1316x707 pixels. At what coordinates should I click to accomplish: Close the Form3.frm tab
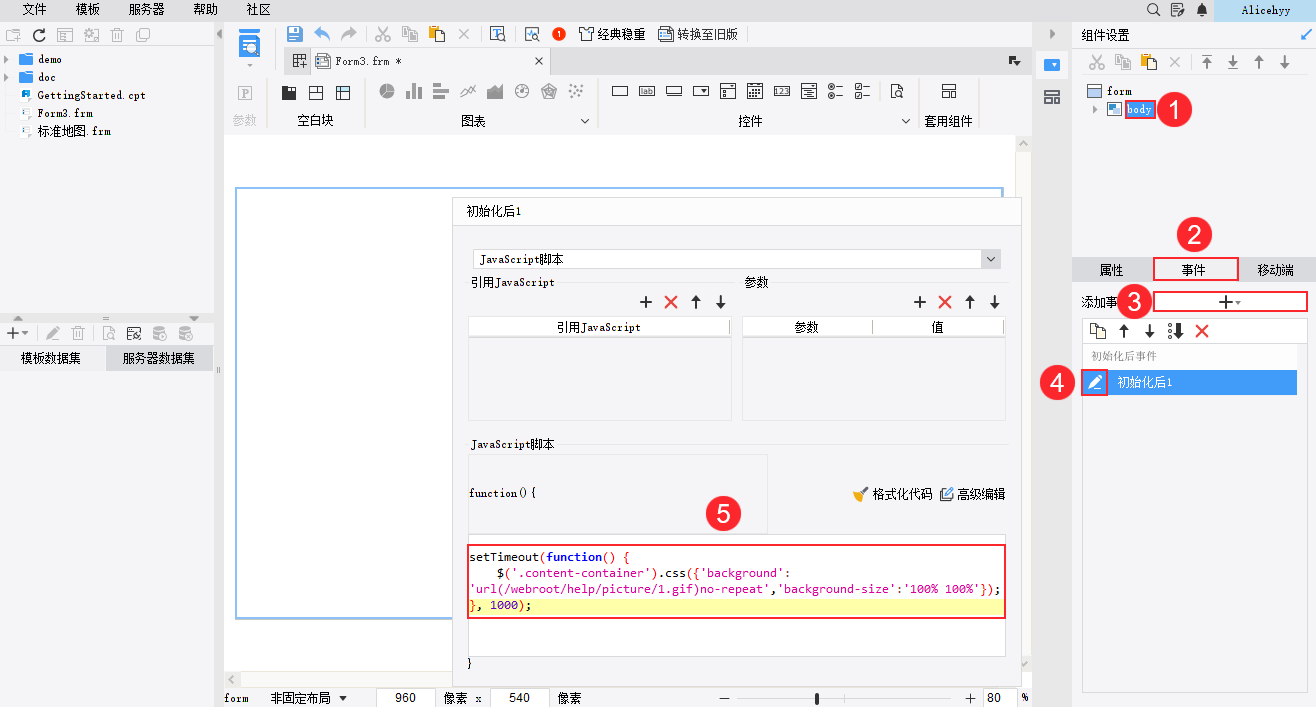539,61
